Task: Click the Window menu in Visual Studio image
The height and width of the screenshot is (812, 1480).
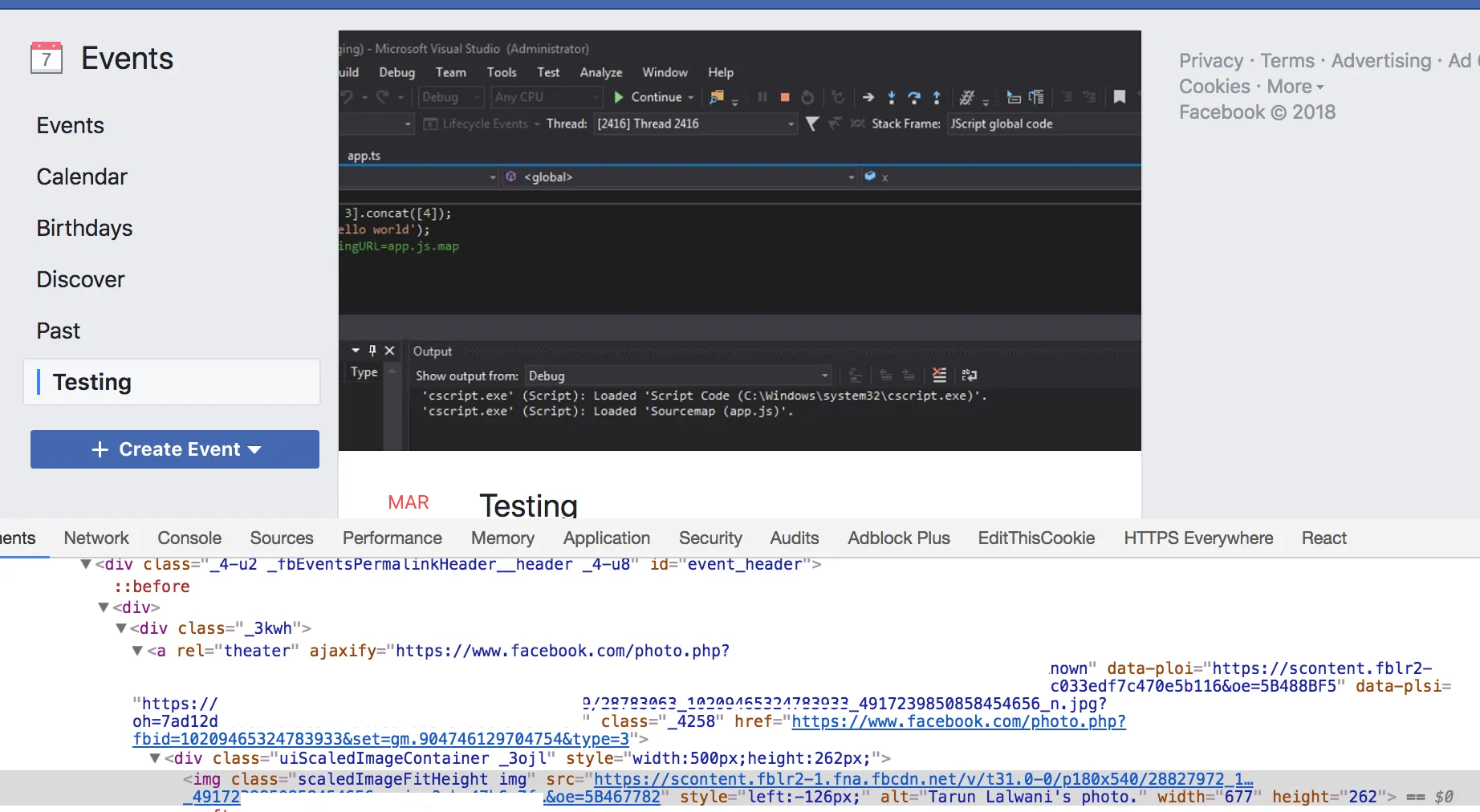Action: point(665,72)
